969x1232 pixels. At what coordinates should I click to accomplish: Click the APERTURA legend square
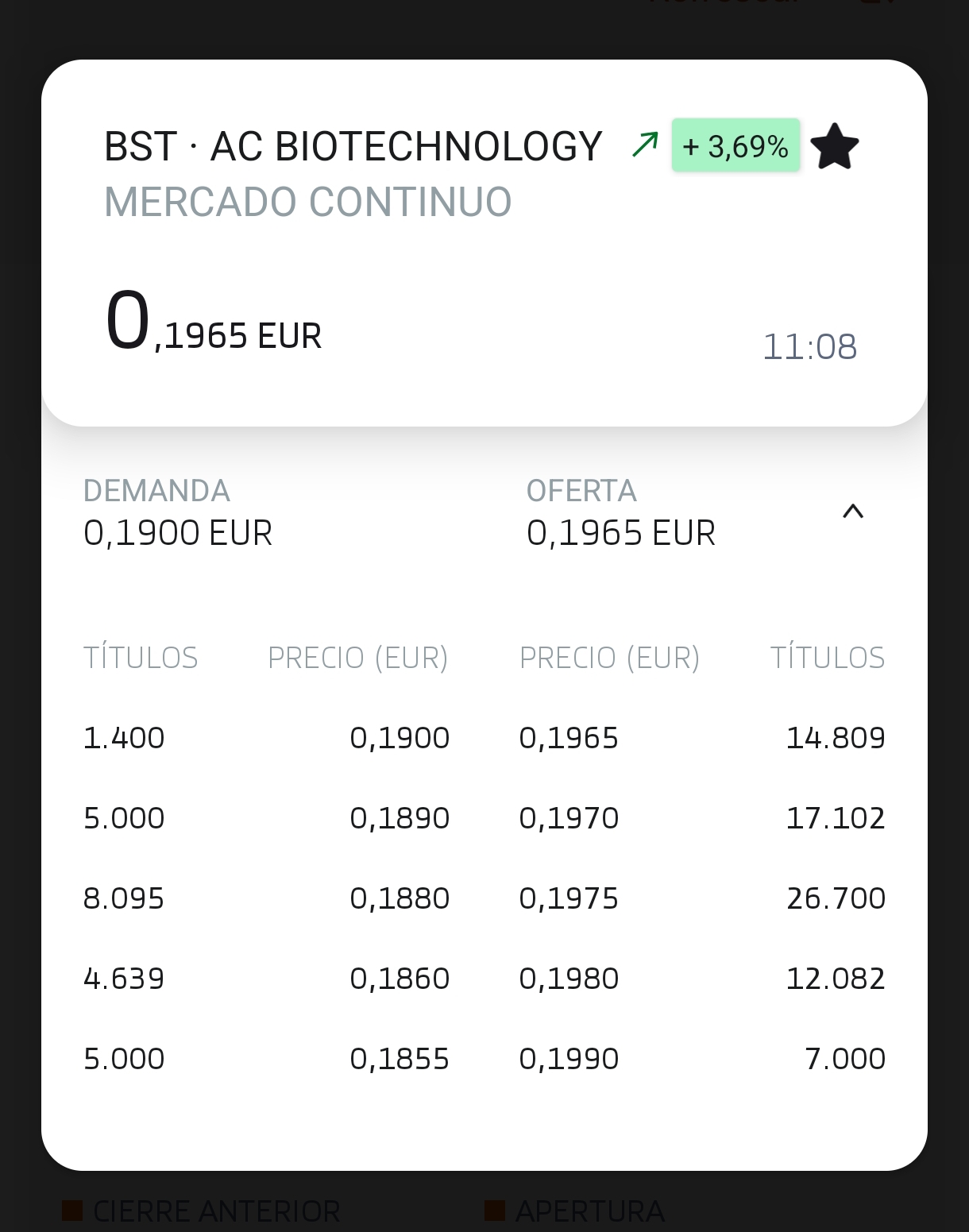click(x=495, y=1211)
